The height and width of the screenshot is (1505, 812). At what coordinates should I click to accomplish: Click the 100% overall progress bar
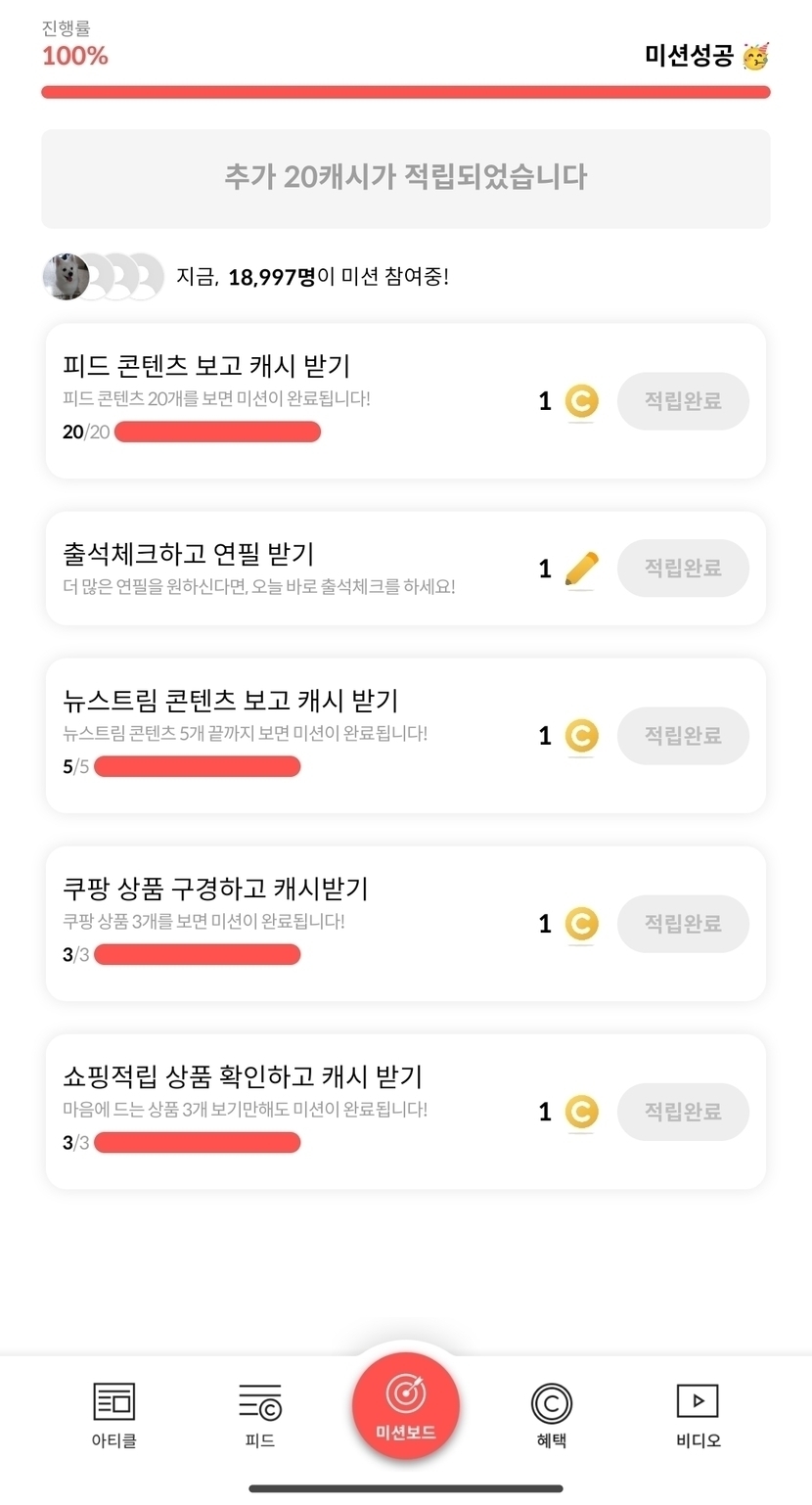(406, 93)
